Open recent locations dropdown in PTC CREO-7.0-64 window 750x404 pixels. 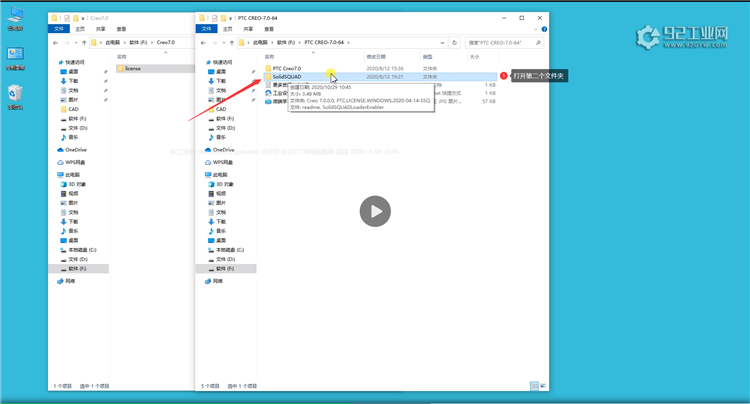click(x=223, y=43)
